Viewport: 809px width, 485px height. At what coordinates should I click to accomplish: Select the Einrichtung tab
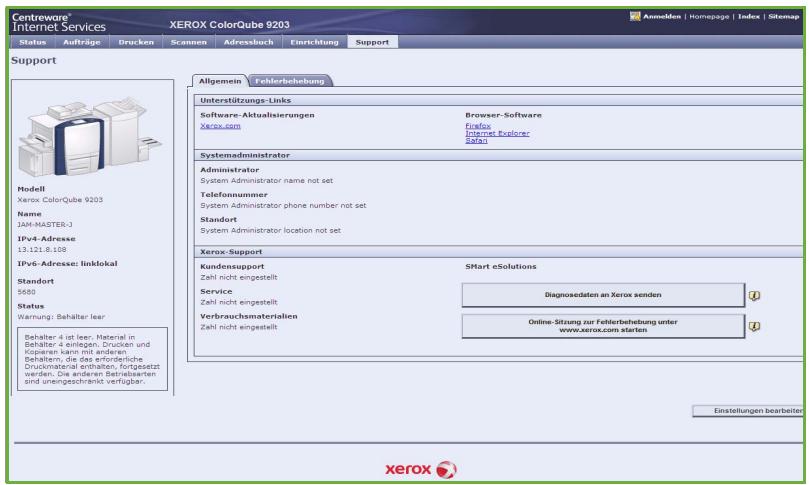[x=314, y=42]
